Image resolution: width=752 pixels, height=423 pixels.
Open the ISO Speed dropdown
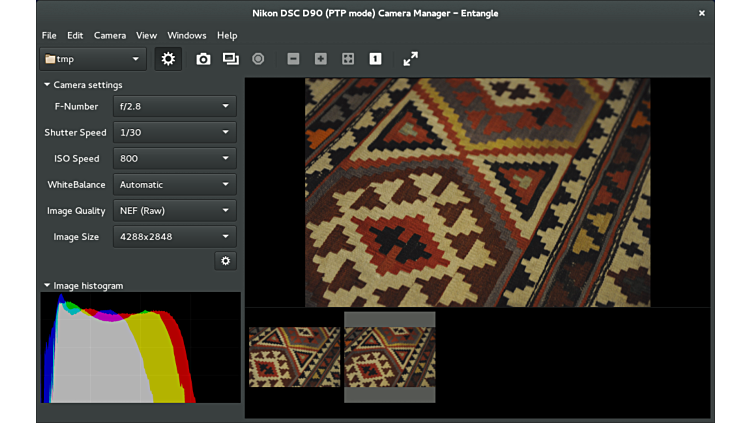174,158
